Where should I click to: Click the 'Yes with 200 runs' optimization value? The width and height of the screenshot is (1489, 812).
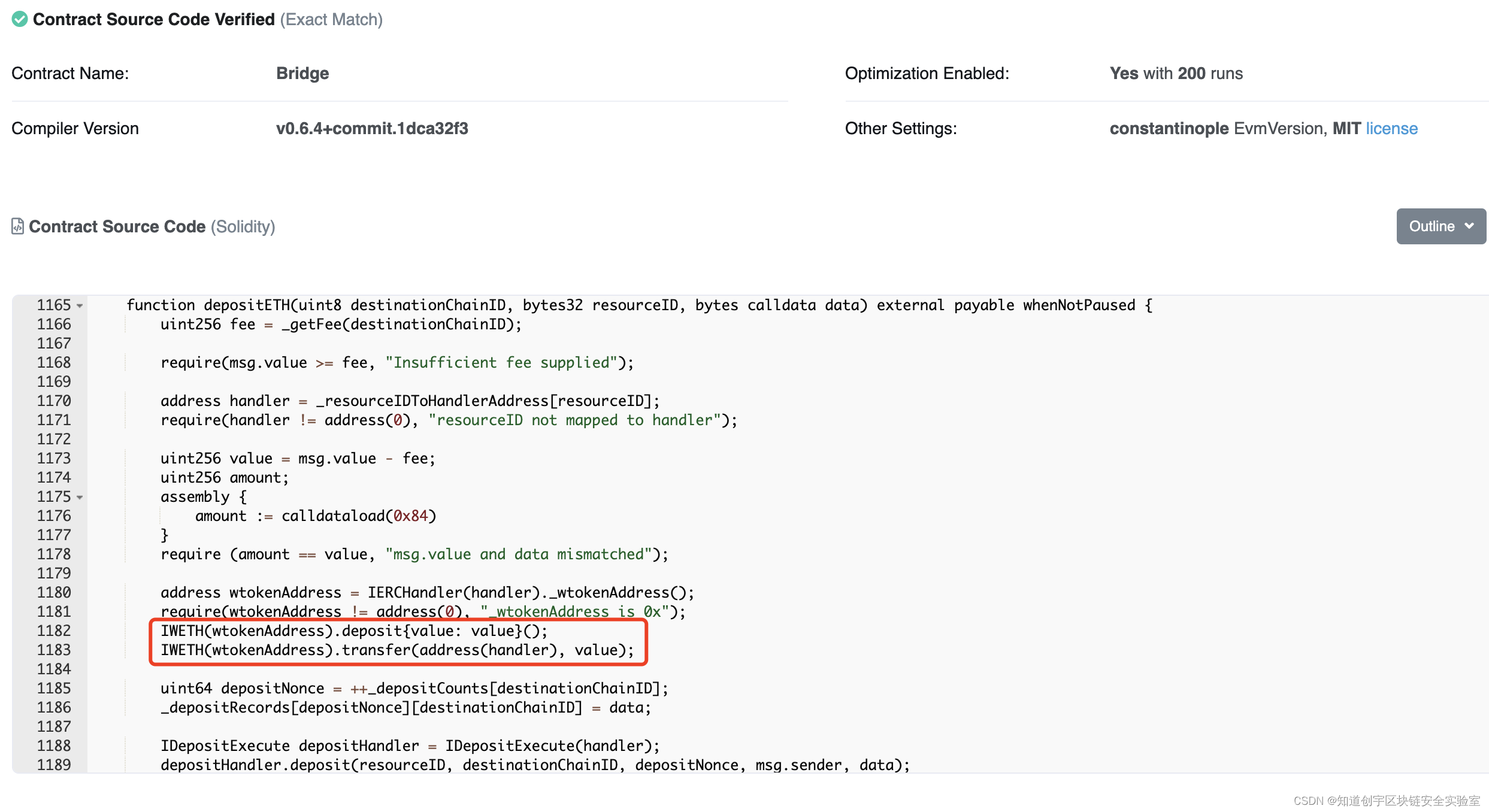click(x=1176, y=73)
